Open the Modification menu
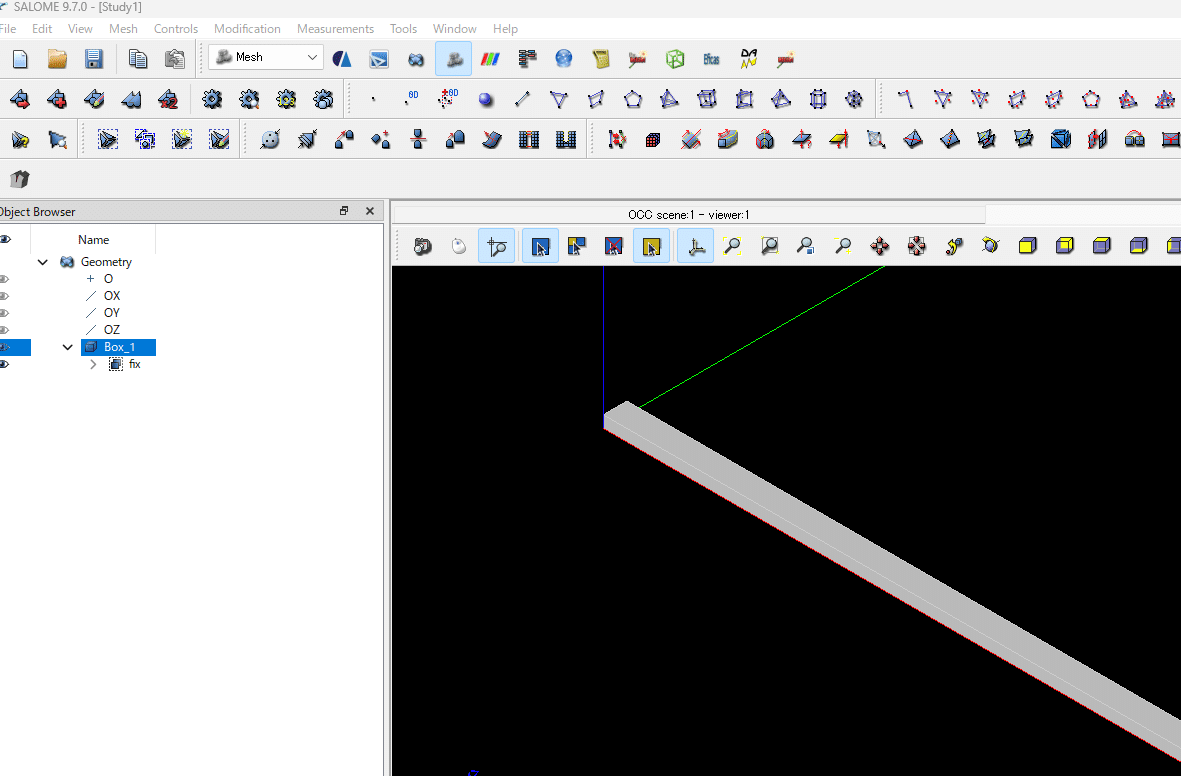Image resolution: width=1181 pixels, height=776 pixels. pos(247,29)
